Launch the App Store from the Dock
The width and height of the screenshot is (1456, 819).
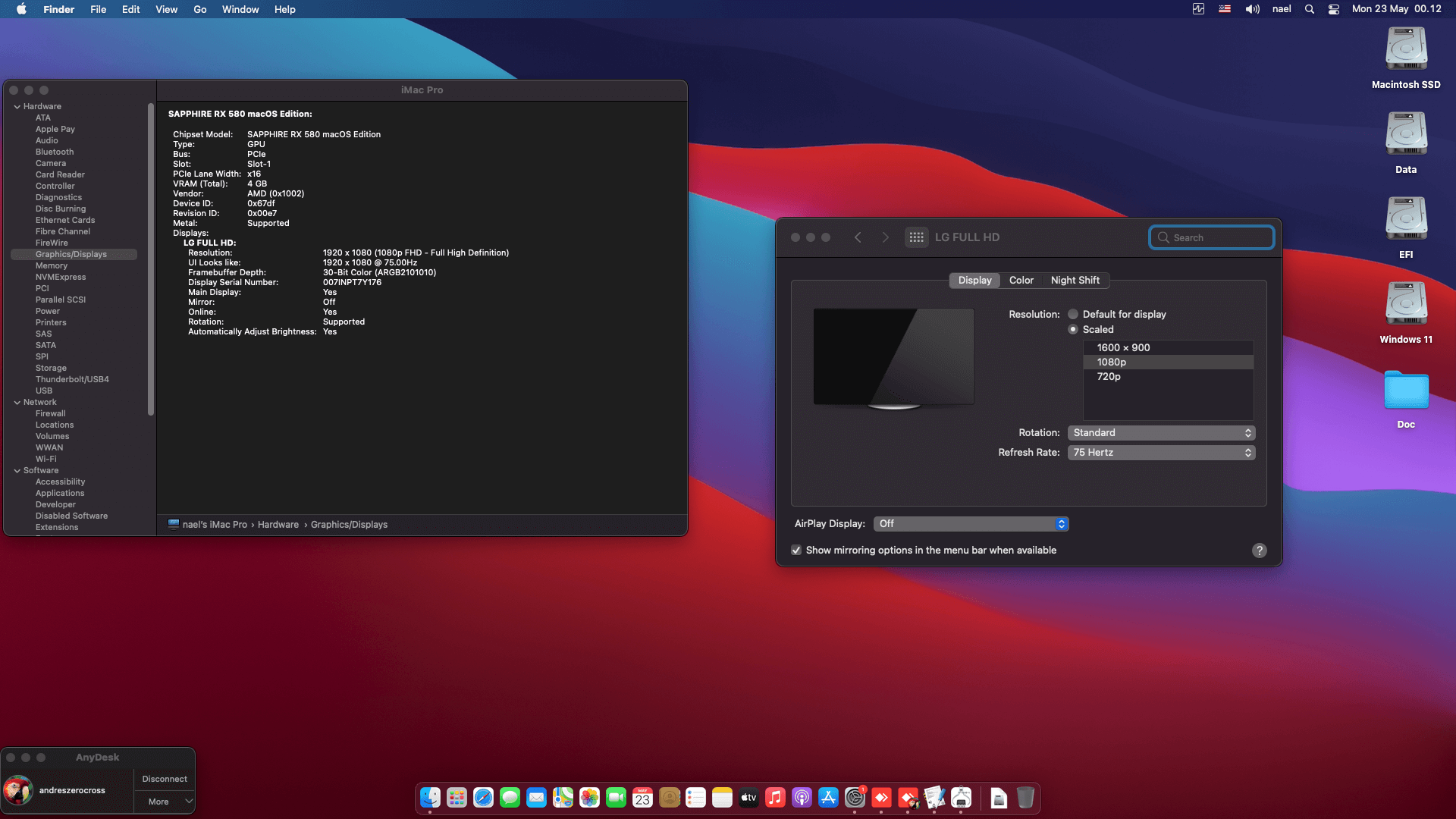tap(828, 798)
